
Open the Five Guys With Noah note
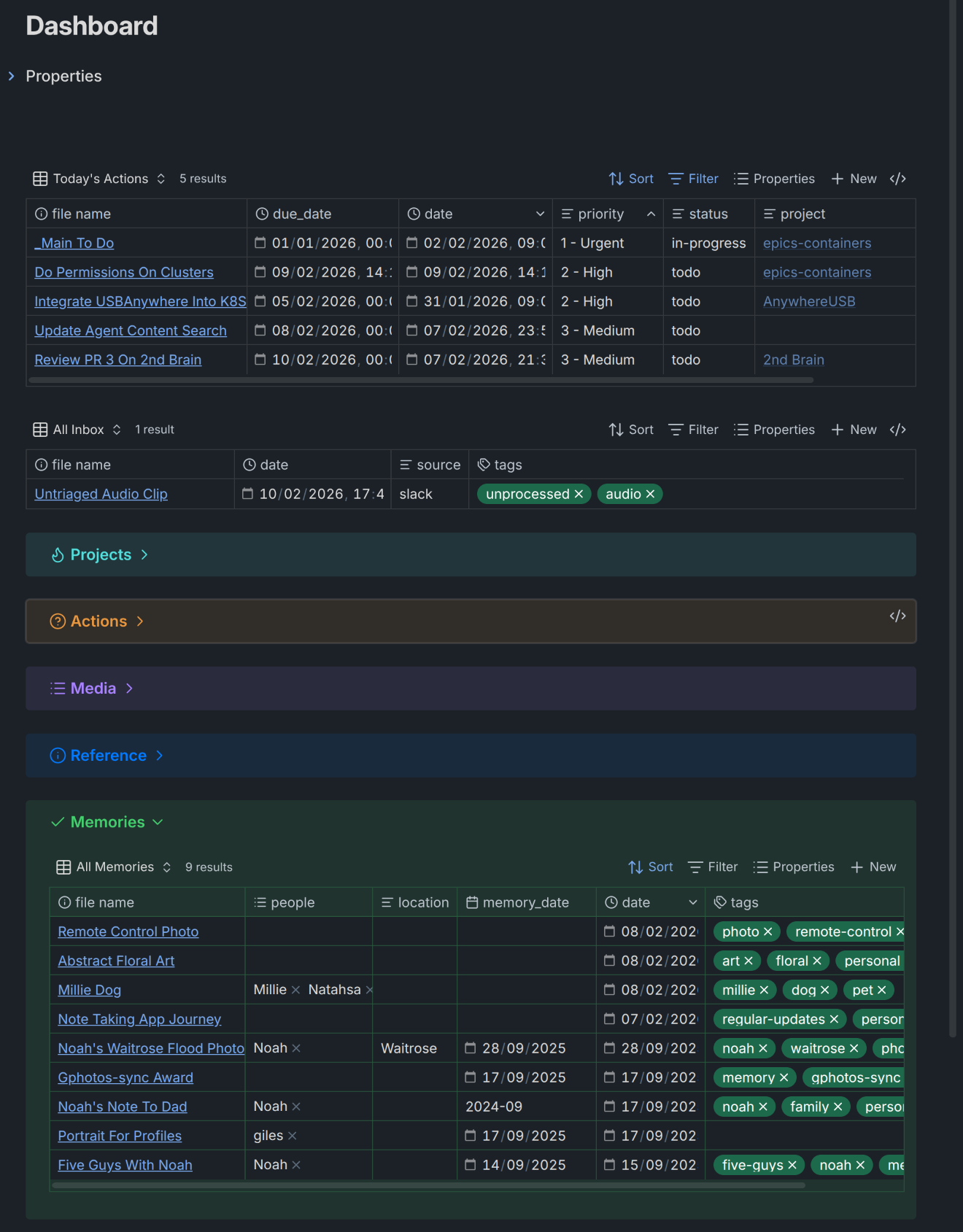pyautogui.click(x=125, y=1165)
